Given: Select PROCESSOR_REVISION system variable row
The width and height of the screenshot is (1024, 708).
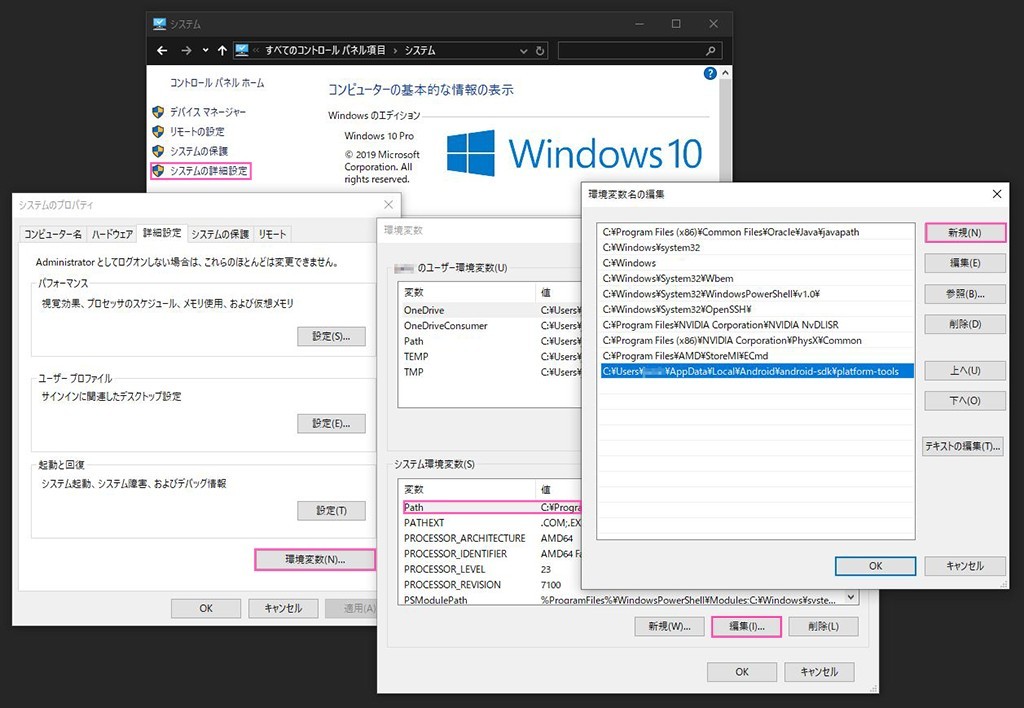Looking at the screenshot, I should [x=491, y=585].
